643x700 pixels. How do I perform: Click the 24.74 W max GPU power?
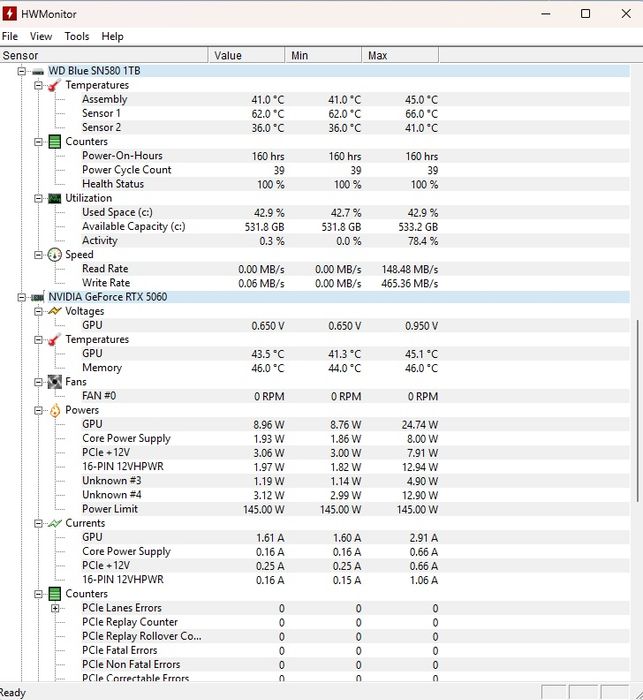tap(420, 425)
